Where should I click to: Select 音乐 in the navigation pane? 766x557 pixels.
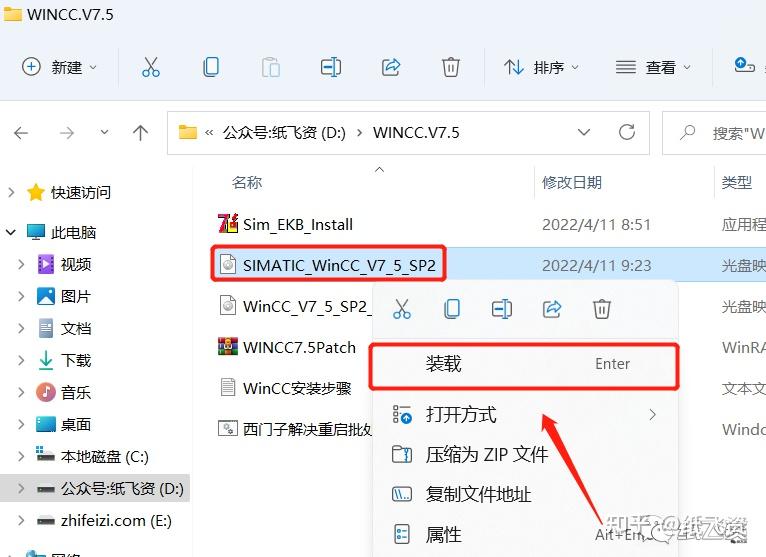(x=75, y=392)
